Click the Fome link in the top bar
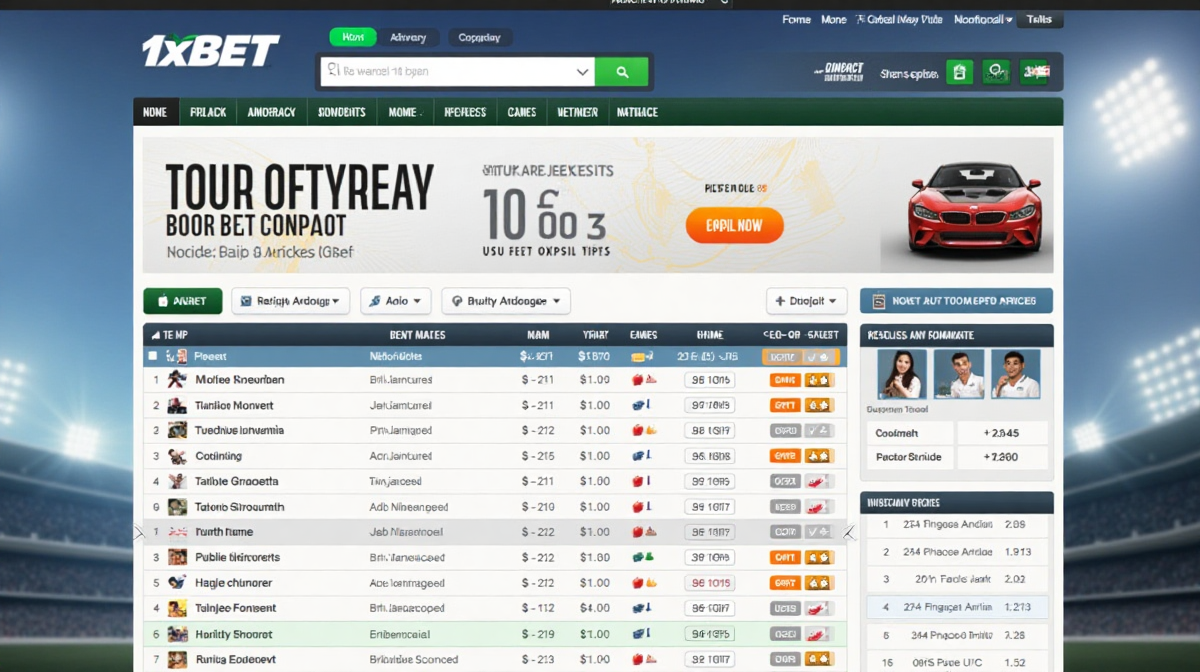 pos(796,19)
